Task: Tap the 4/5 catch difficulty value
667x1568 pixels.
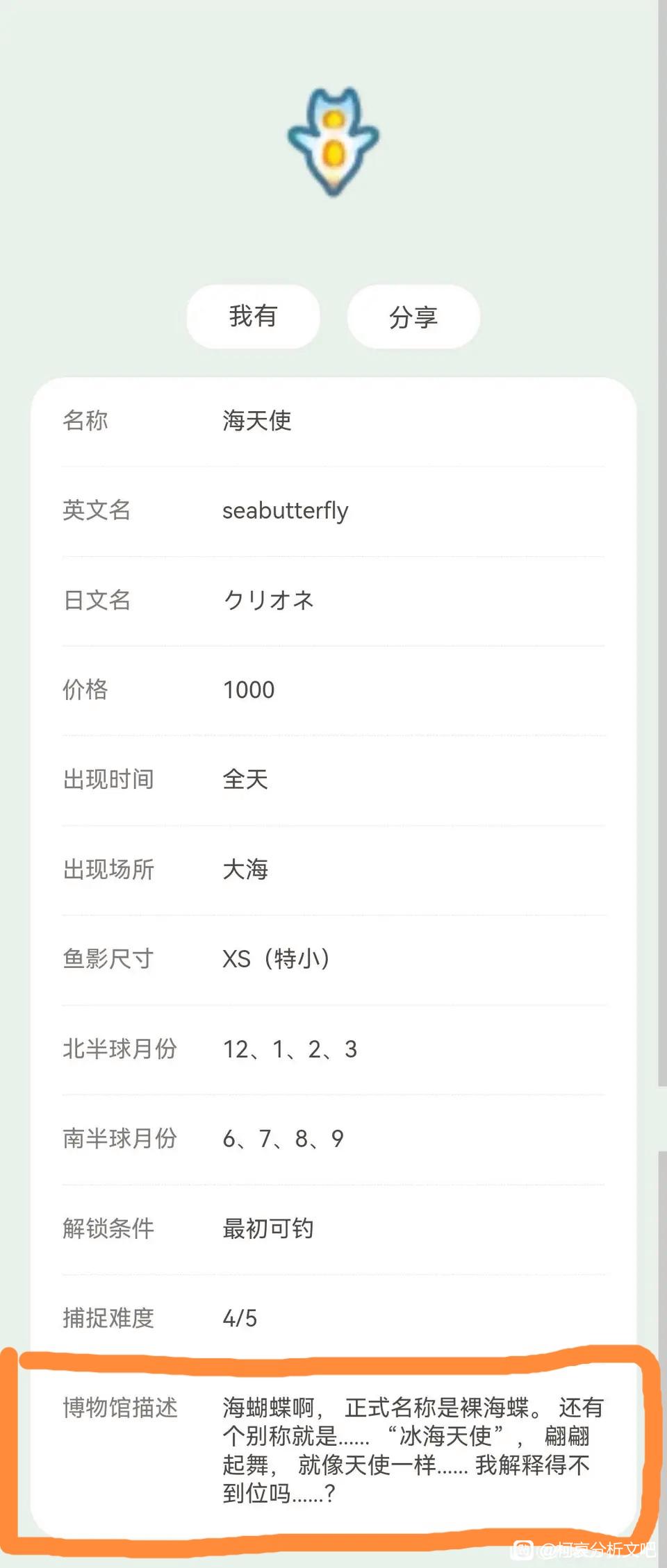Action: tap(240, 1318)
